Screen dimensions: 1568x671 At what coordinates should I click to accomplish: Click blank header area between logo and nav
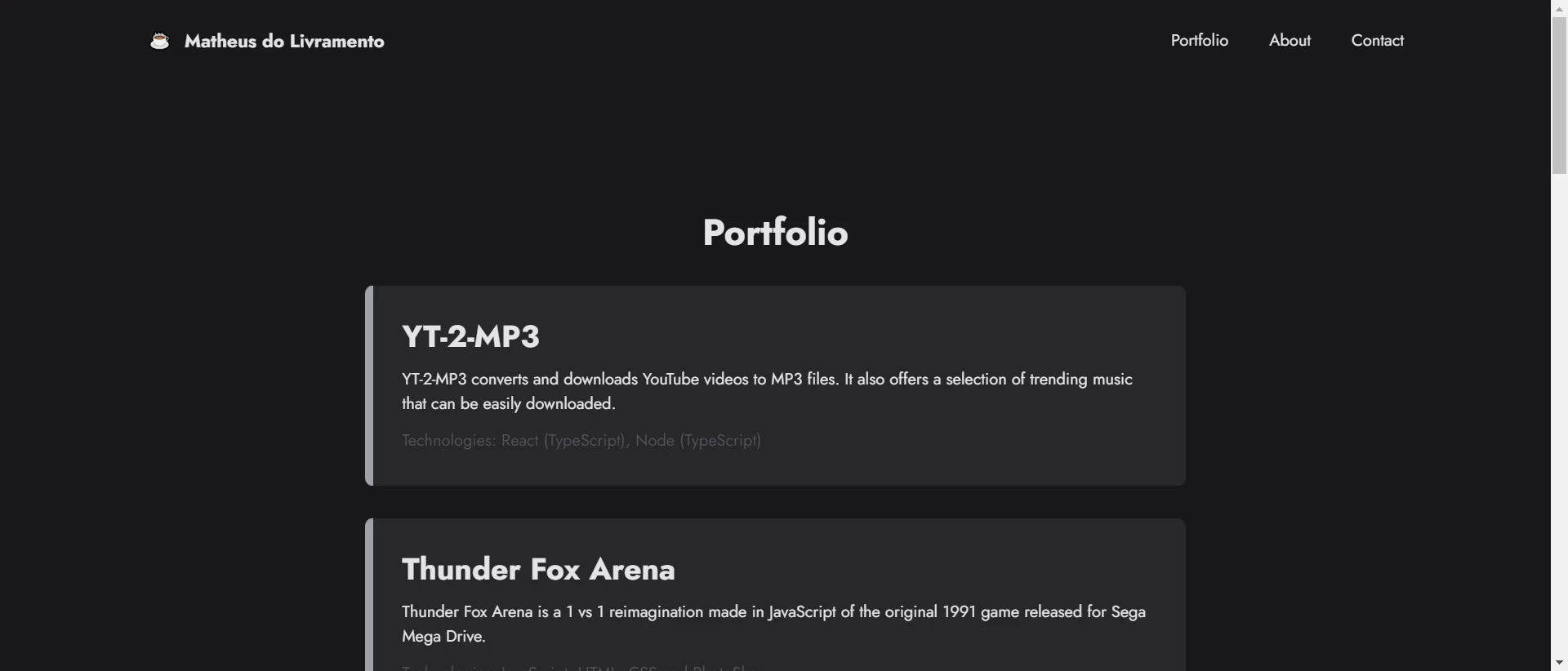[776, 41]
